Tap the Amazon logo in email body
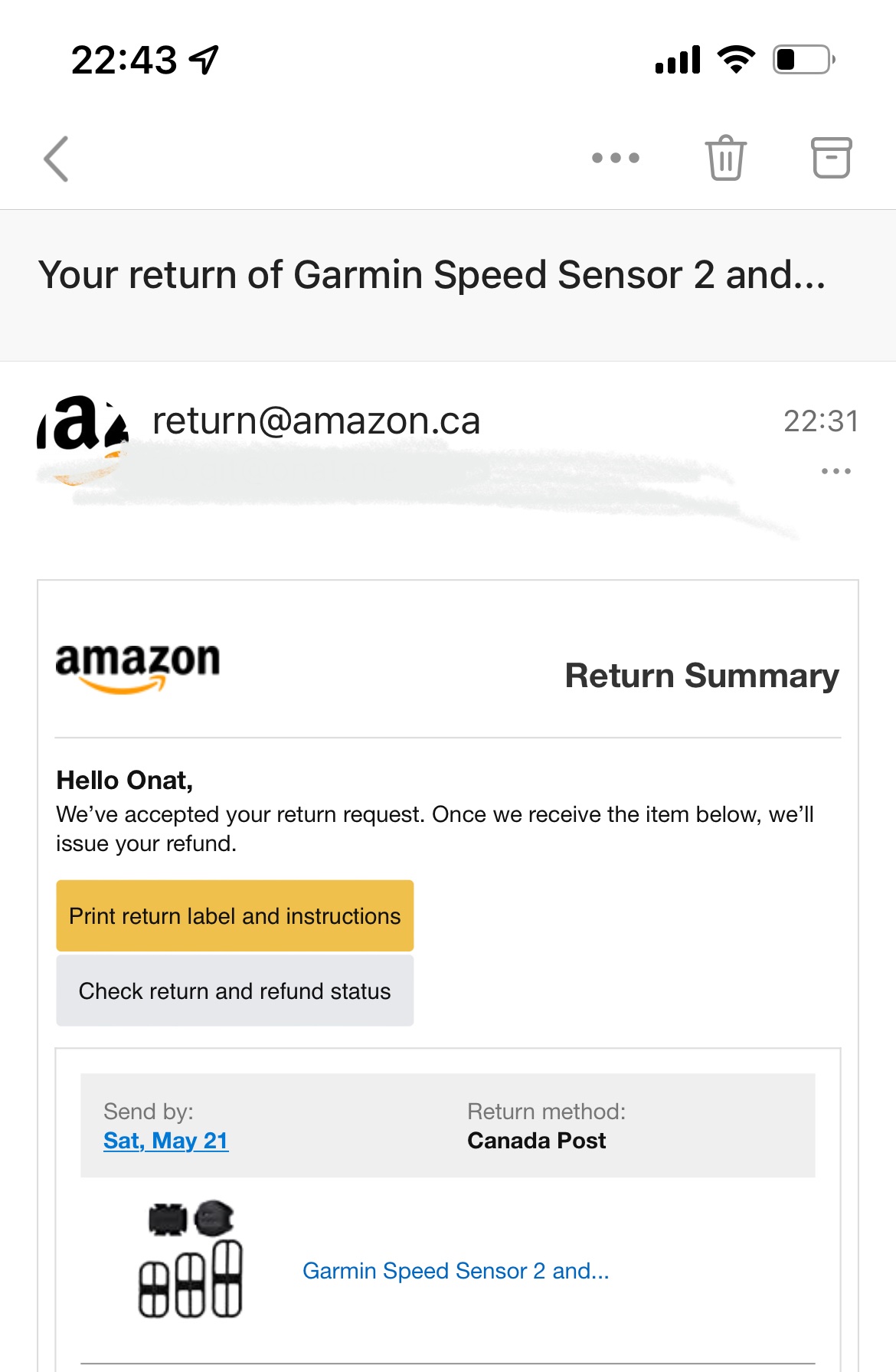The height and width of the screenshot is (1372, 896). (138, 667)
